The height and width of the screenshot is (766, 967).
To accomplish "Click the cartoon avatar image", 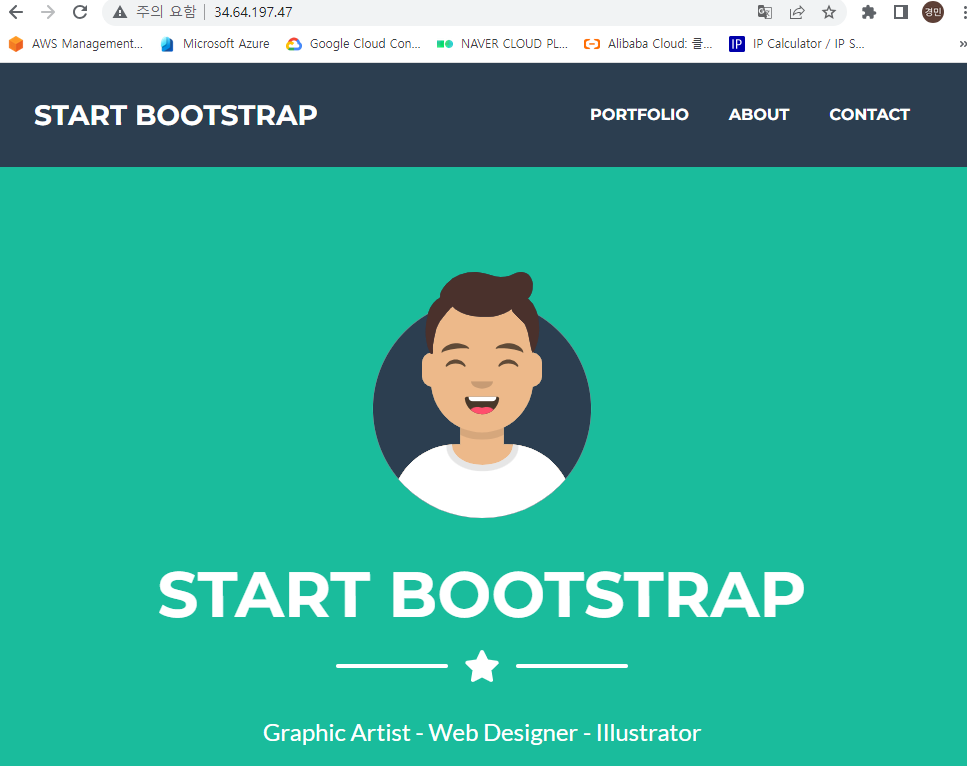I will (x=482, y=395).
